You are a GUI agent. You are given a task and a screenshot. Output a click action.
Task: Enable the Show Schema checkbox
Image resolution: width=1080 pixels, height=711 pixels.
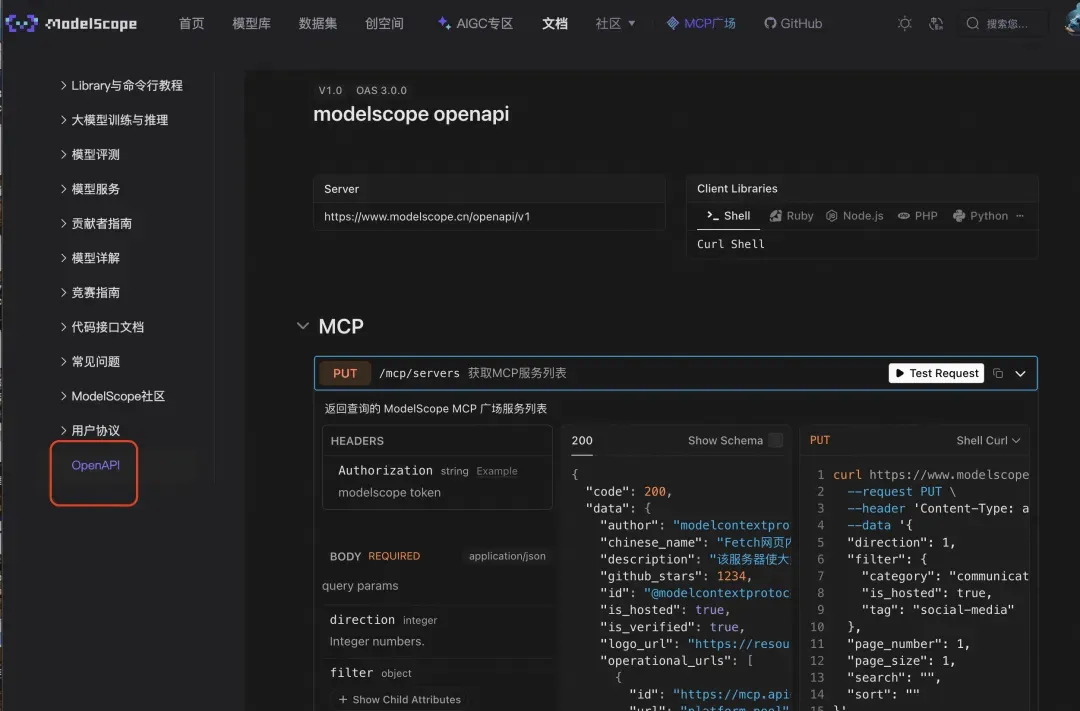pyautogui.click(x=776, y=440)
